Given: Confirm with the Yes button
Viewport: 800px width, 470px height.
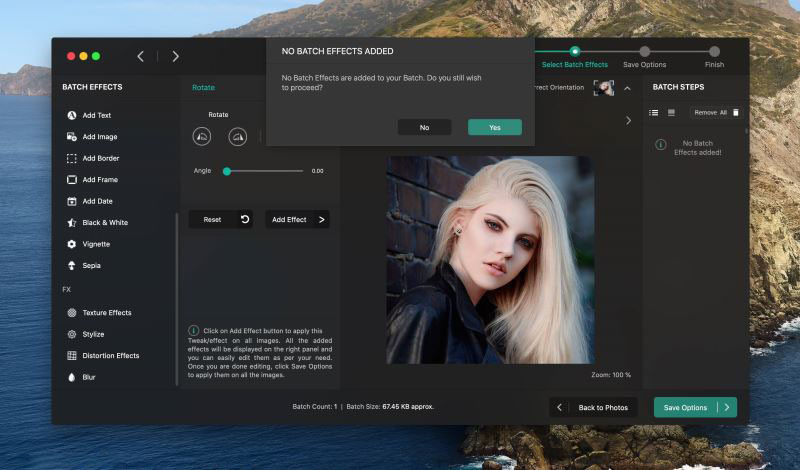Looking at the screenshot, I should pos(495,128).
